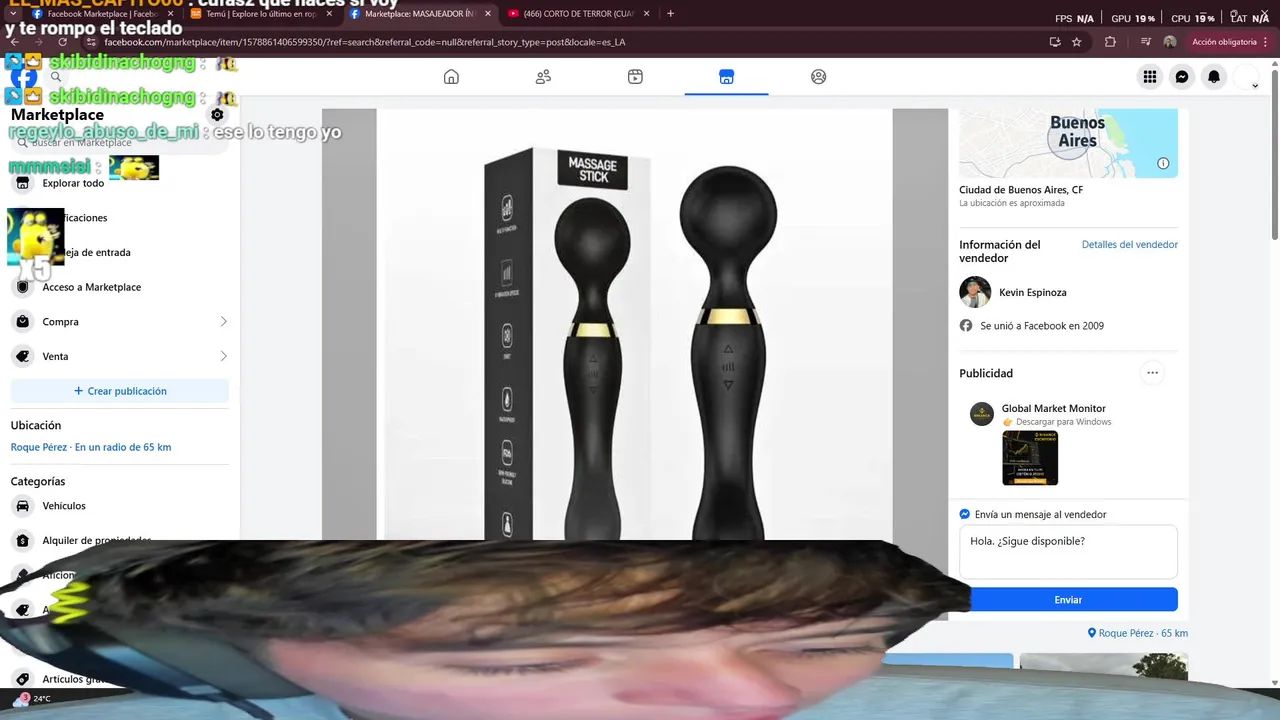1280x720 pixels.
Task: Click the Chrome profile avatar
Action: coord(1170,42)
